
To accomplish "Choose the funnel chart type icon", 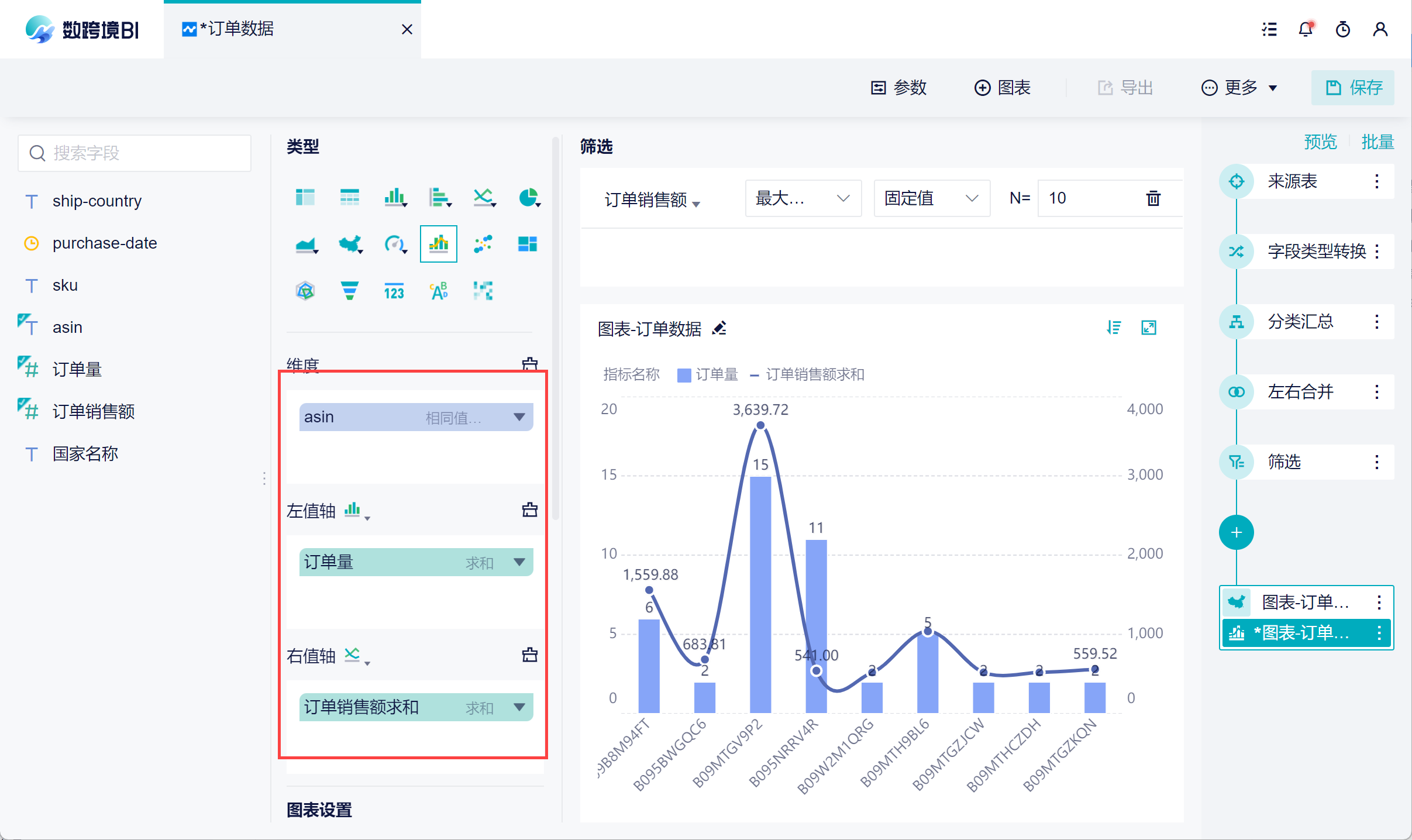I will click(349, 291).
